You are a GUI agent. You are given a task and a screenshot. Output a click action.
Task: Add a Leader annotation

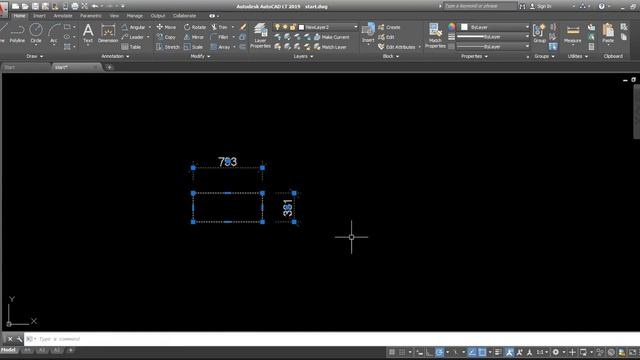click(133, 37)
